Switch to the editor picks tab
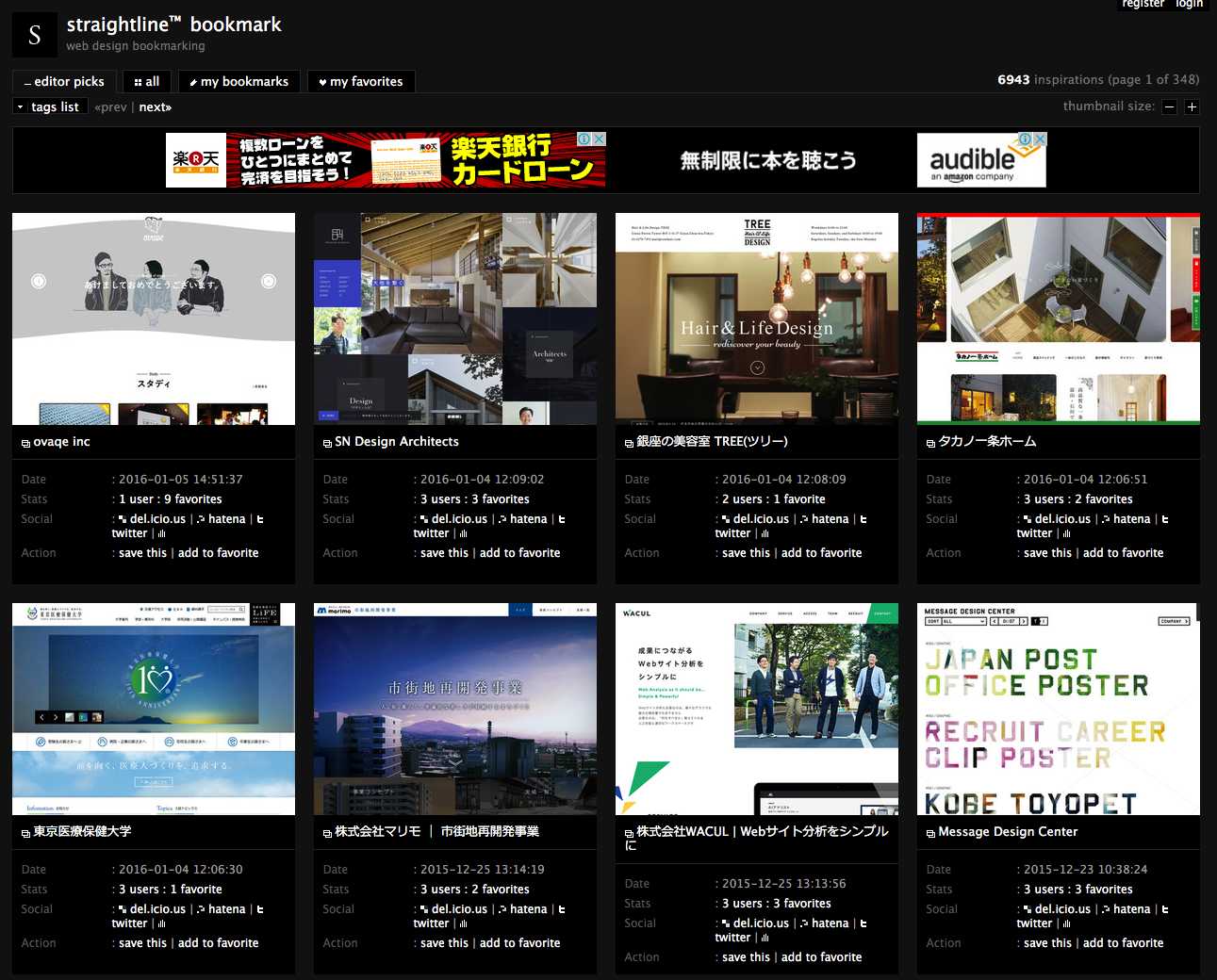 coord(64,82)
